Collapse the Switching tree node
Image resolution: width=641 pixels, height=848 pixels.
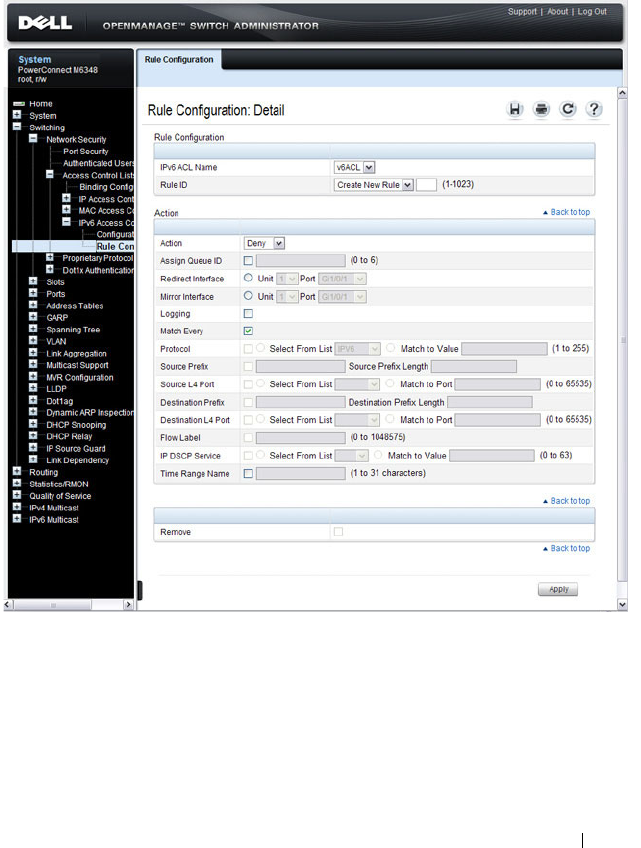coord(17,127)
